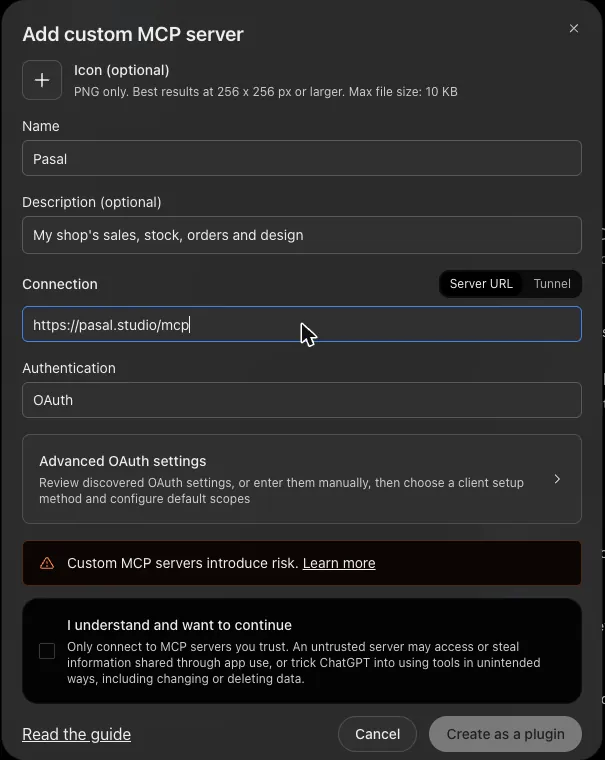The image size is (605, 760).
Task: Click the Name field containing Pasal
Action: (302, 158)
